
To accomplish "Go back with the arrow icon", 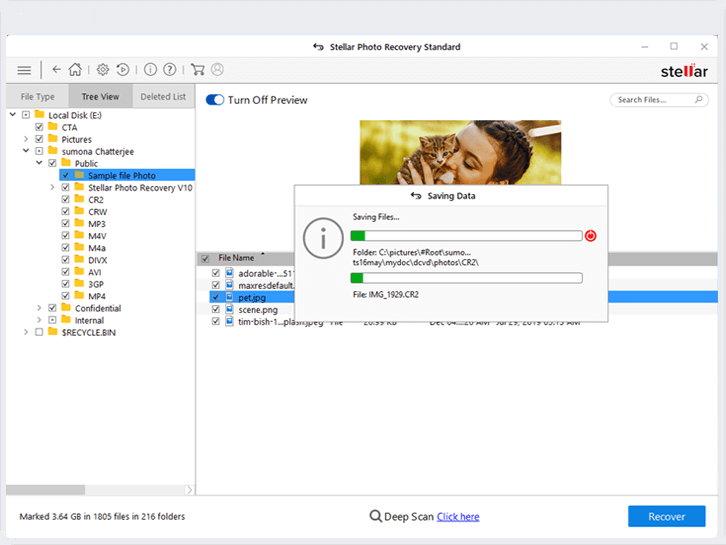I will [56, 69].
